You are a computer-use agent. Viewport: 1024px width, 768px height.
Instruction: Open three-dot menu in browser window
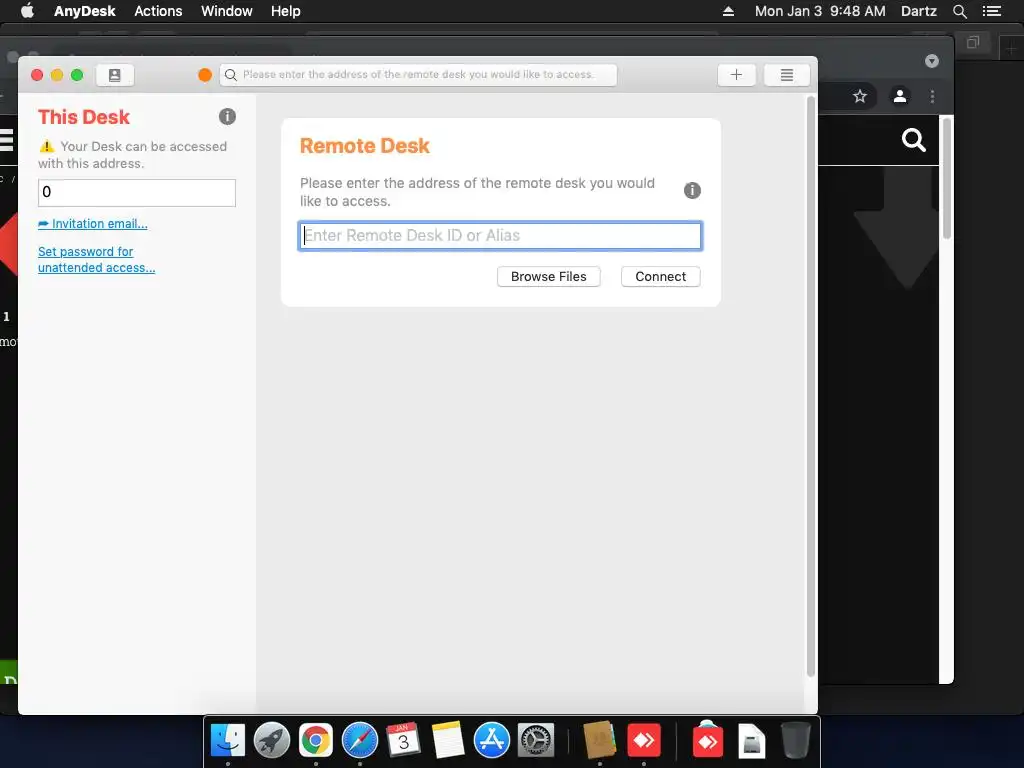[x=932, y=97]
